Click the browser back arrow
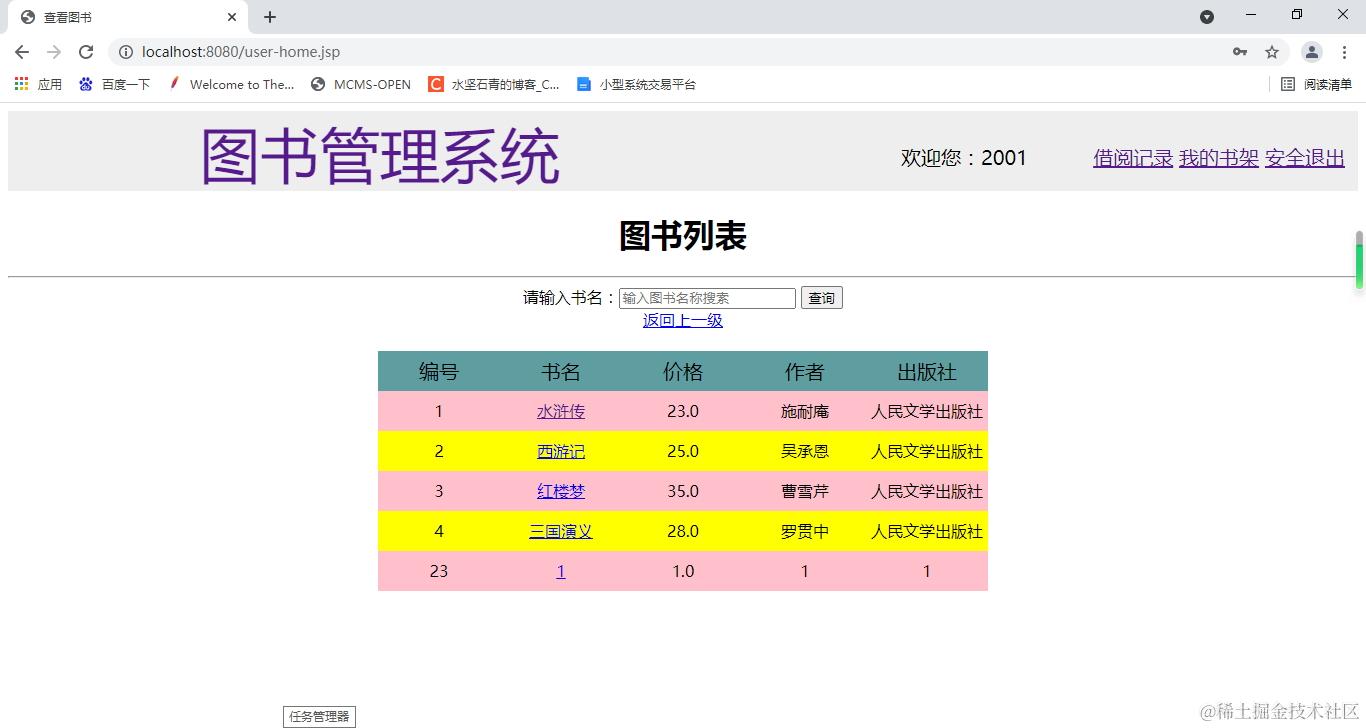 coord(21,51)
